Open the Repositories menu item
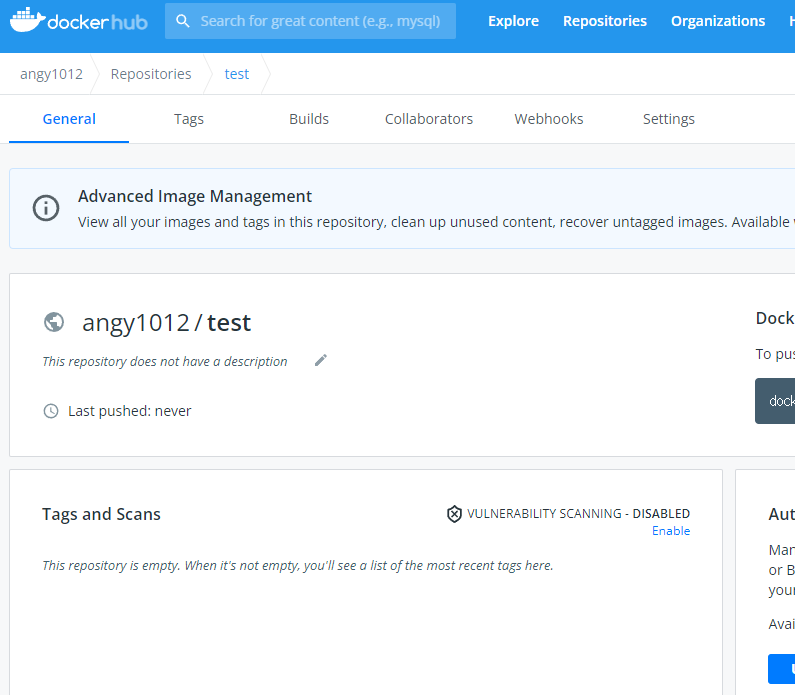This screenshot has width=795, height=695. point(605,21)
